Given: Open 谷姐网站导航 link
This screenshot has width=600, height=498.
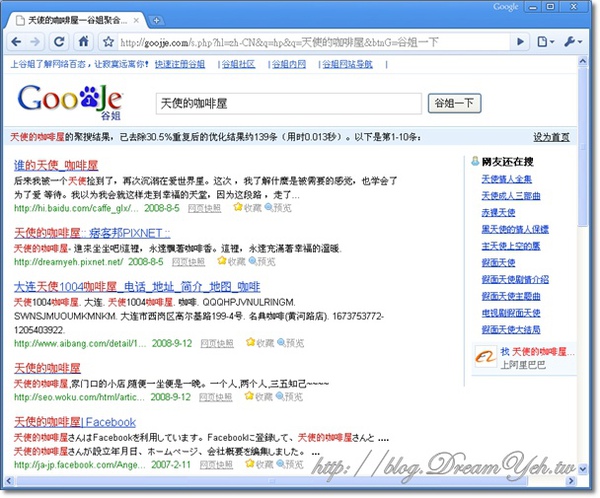Looking at the screenshot, I should click(347, 64).
